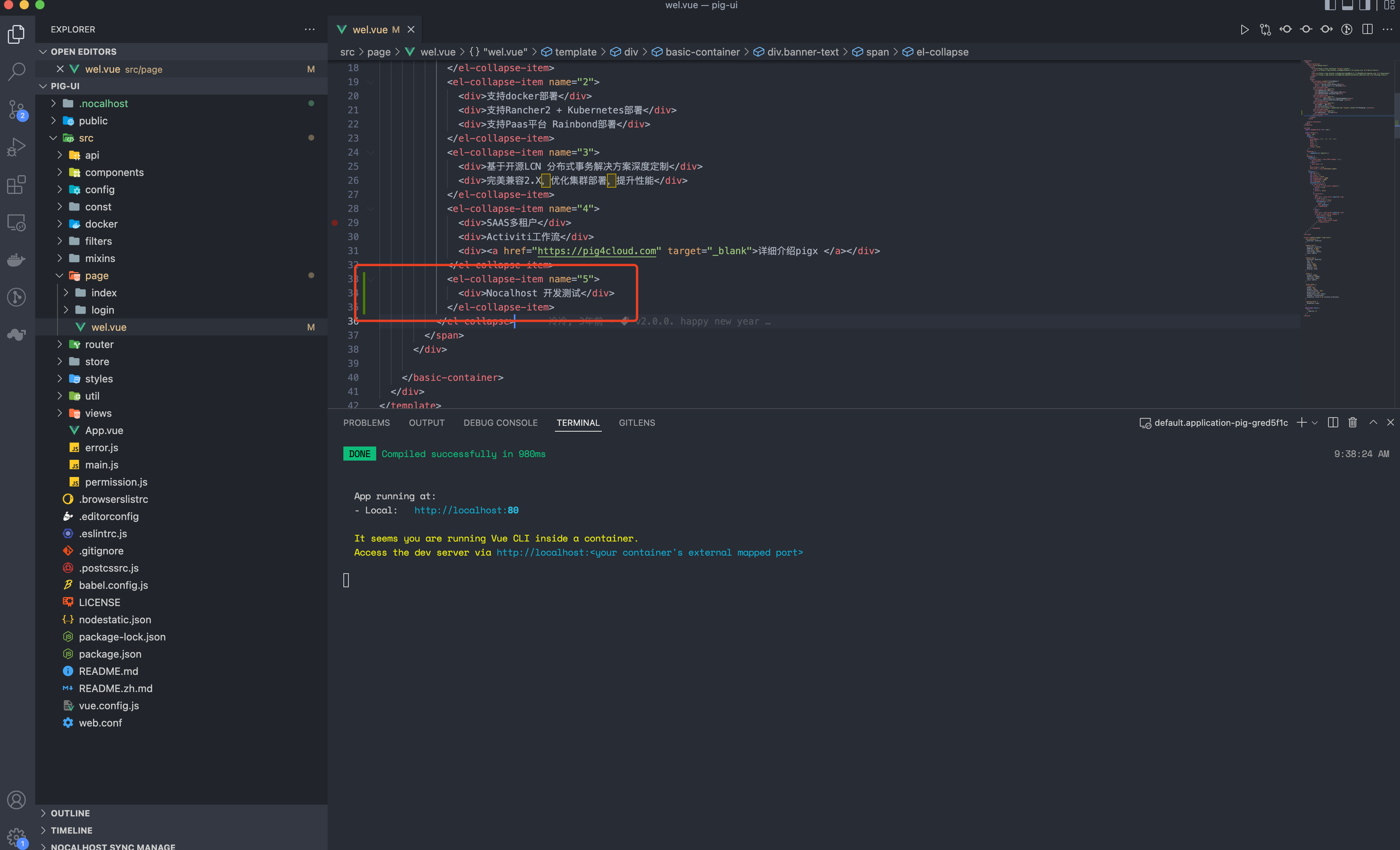
Task: Toggle breakpoint on line 29
Action: [x=335, y=223]
